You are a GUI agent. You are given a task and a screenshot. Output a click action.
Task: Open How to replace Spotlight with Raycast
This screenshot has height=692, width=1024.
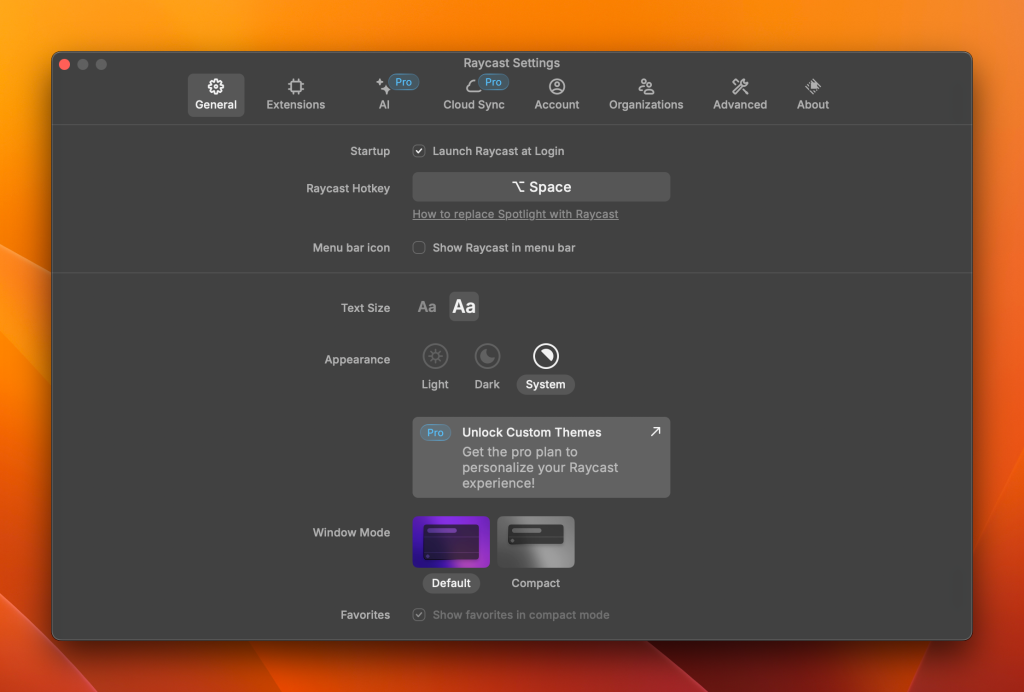coord(515,214)
